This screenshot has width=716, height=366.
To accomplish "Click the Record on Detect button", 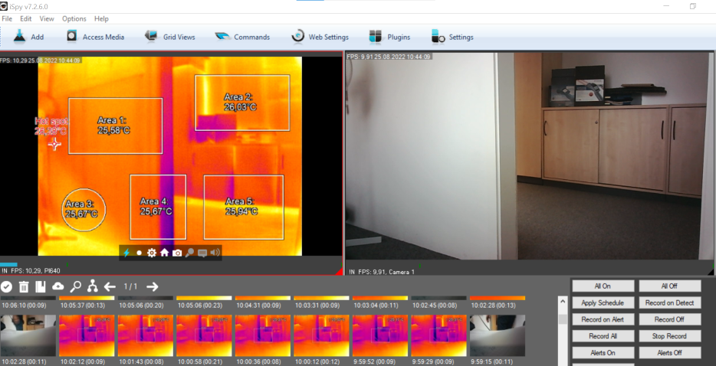I will pyautogui.click(x=670, y=303).
